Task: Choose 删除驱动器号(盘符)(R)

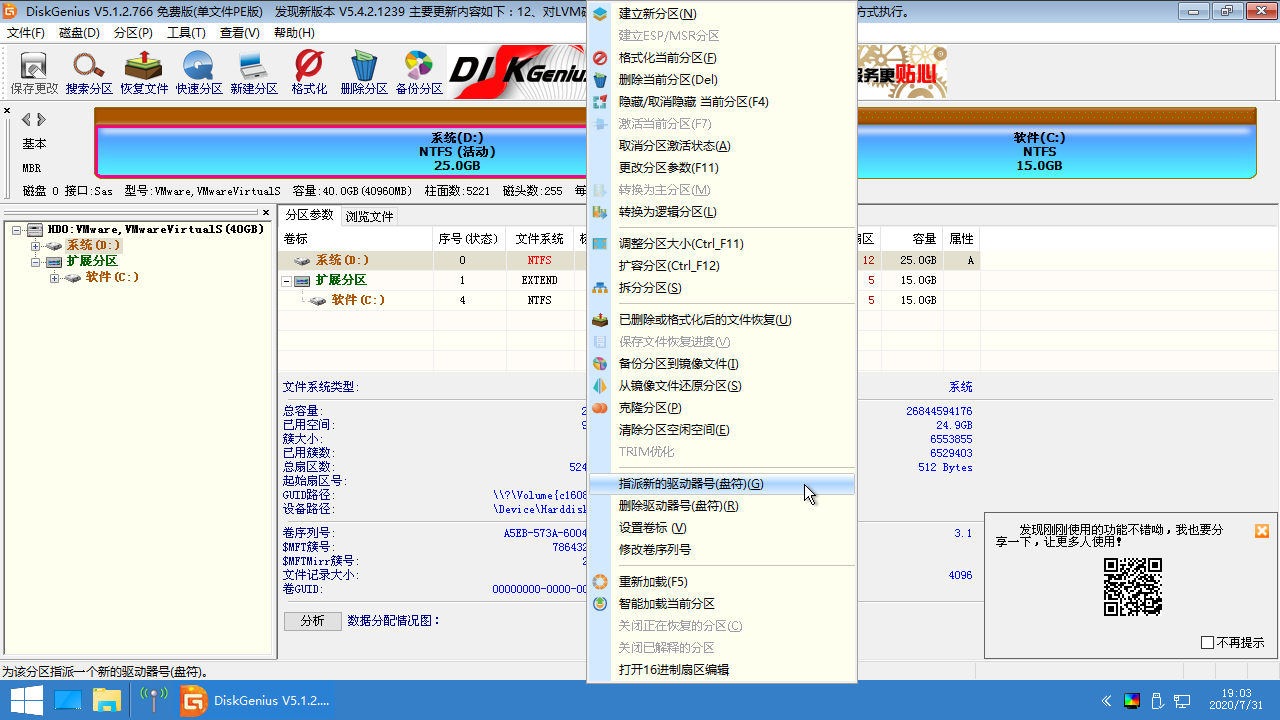Action: point(721,506)
